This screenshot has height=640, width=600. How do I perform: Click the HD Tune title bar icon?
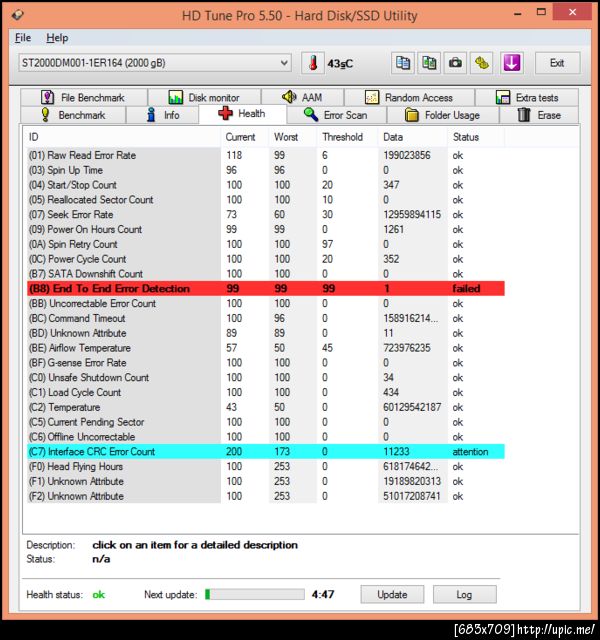pos(18,16)
